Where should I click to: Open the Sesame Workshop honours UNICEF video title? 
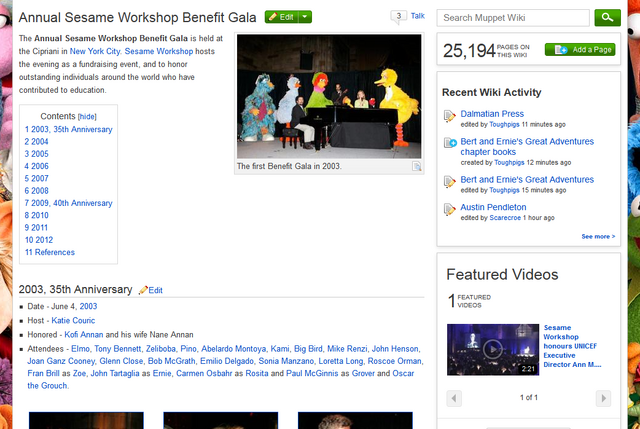[x=572, y=346]
